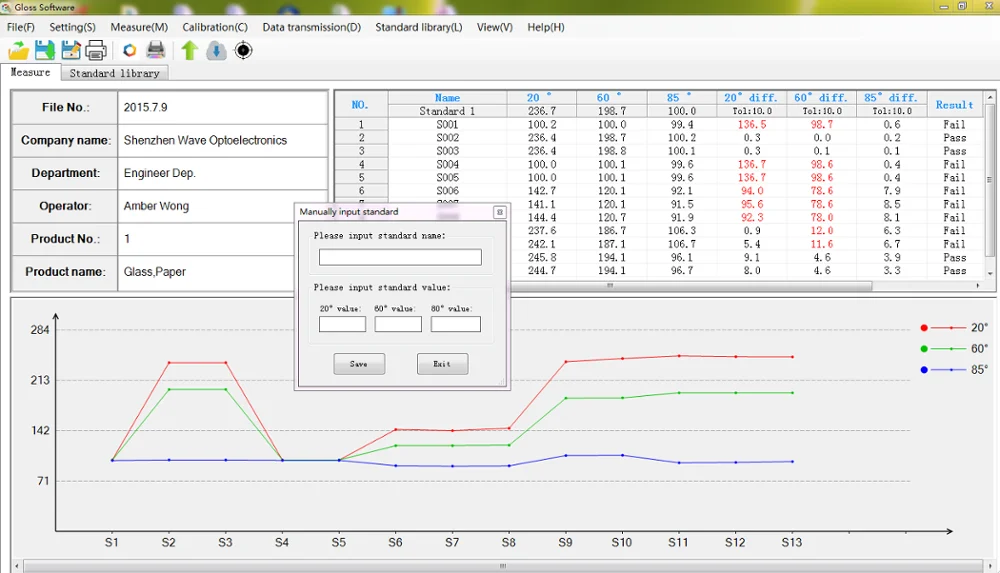
Task: Close the Manually input standard dialog
Action: coord(499,212)
